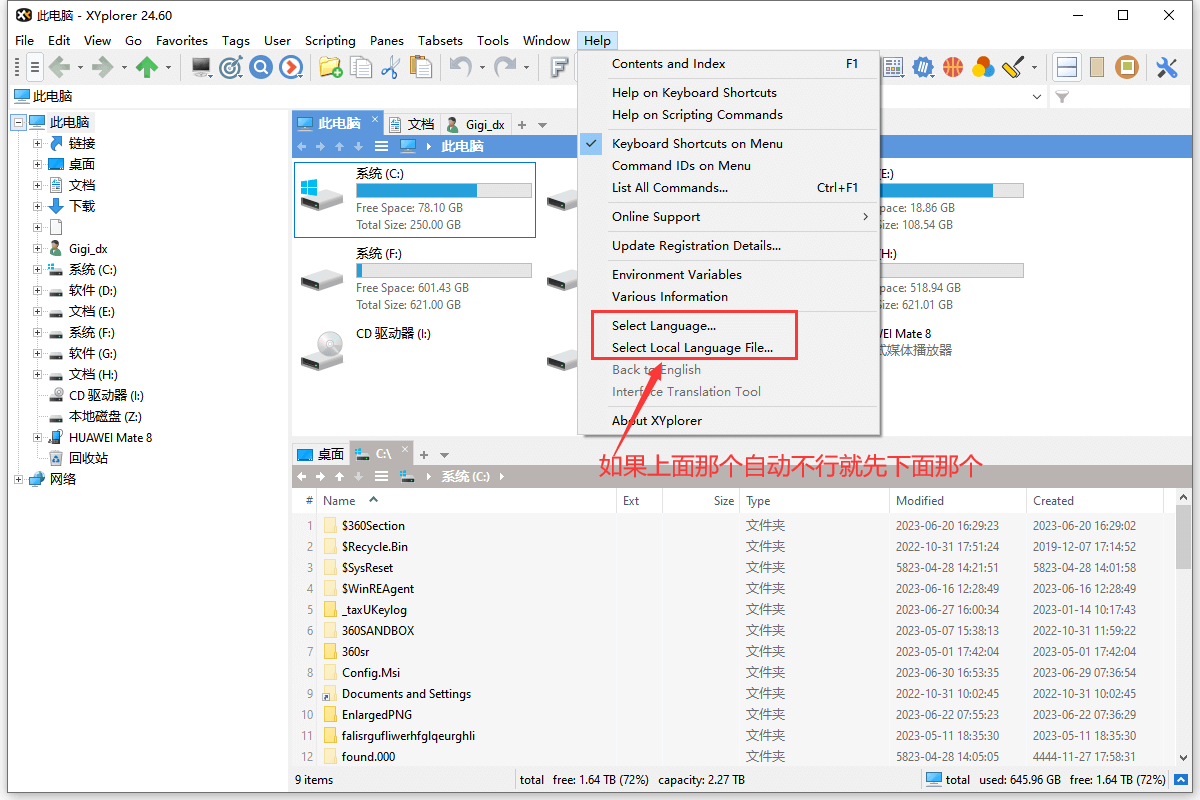Click the blue tag badge icon

[924, 68]
